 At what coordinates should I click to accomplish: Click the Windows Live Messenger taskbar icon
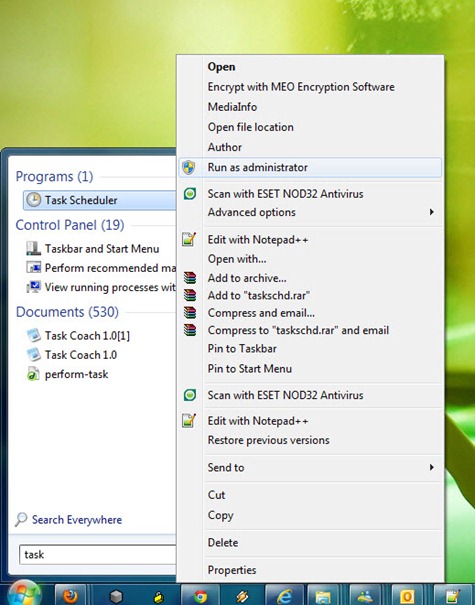365,596
